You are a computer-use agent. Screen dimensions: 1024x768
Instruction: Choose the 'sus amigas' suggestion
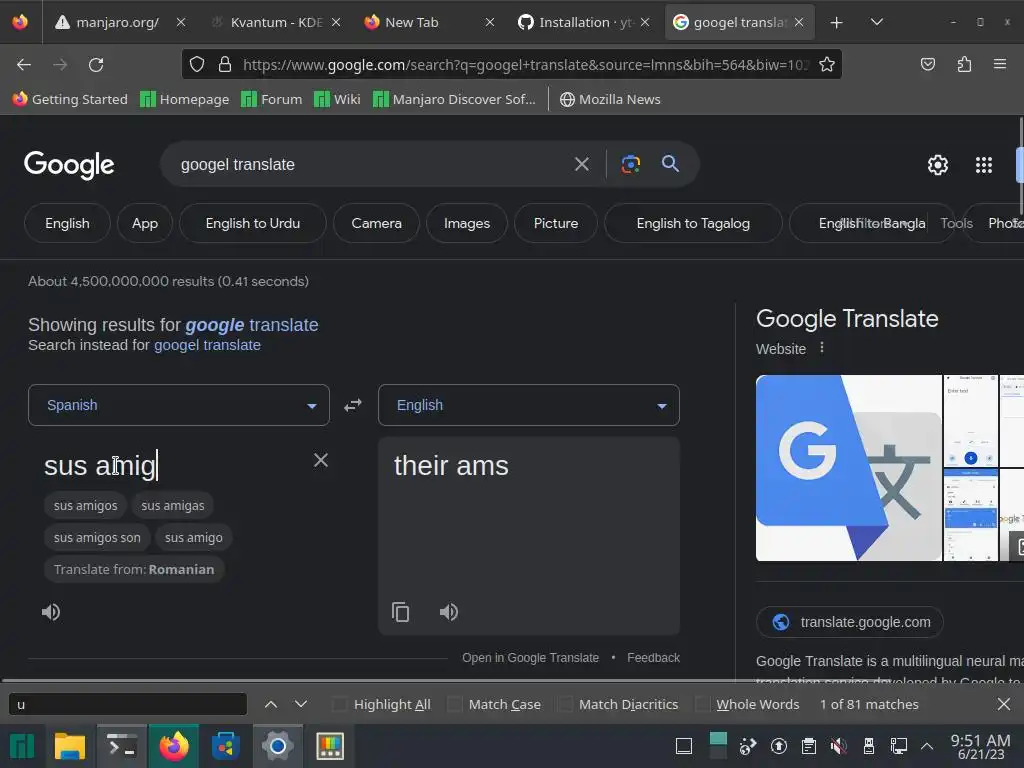tap(173, 505)
